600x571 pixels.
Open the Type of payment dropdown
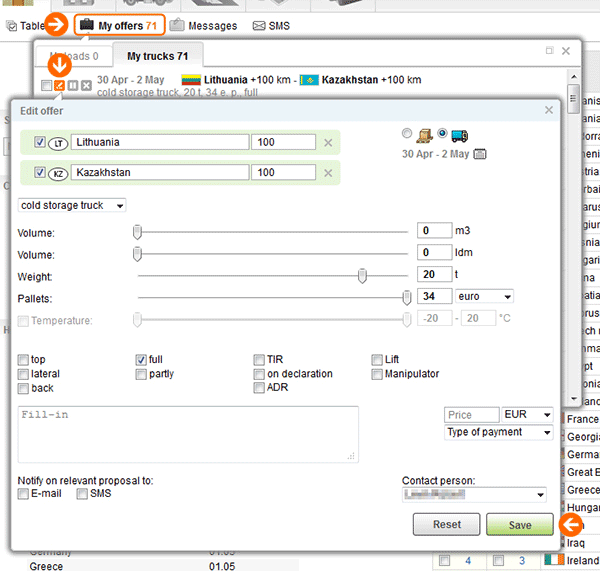498,432
